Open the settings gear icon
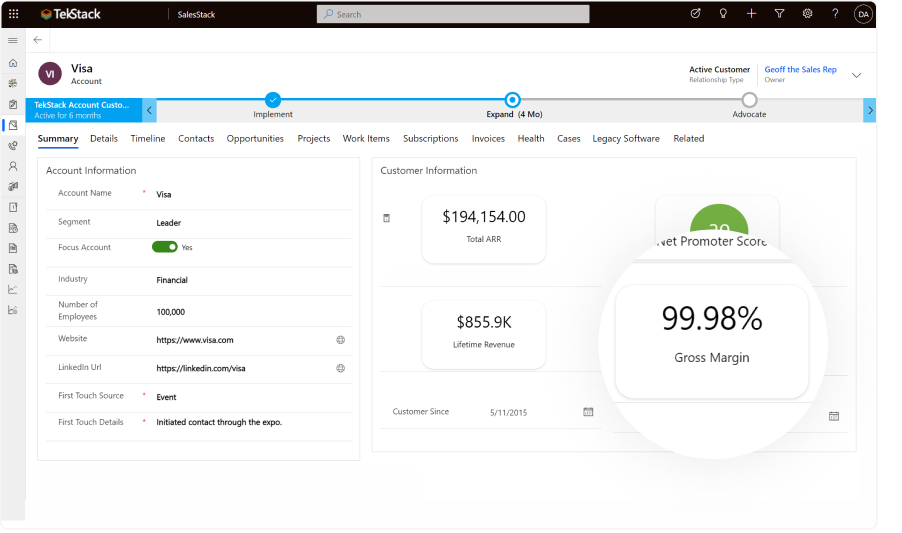Image resolution: width=902 pixels, height=533 pixels. pos(807,14)
